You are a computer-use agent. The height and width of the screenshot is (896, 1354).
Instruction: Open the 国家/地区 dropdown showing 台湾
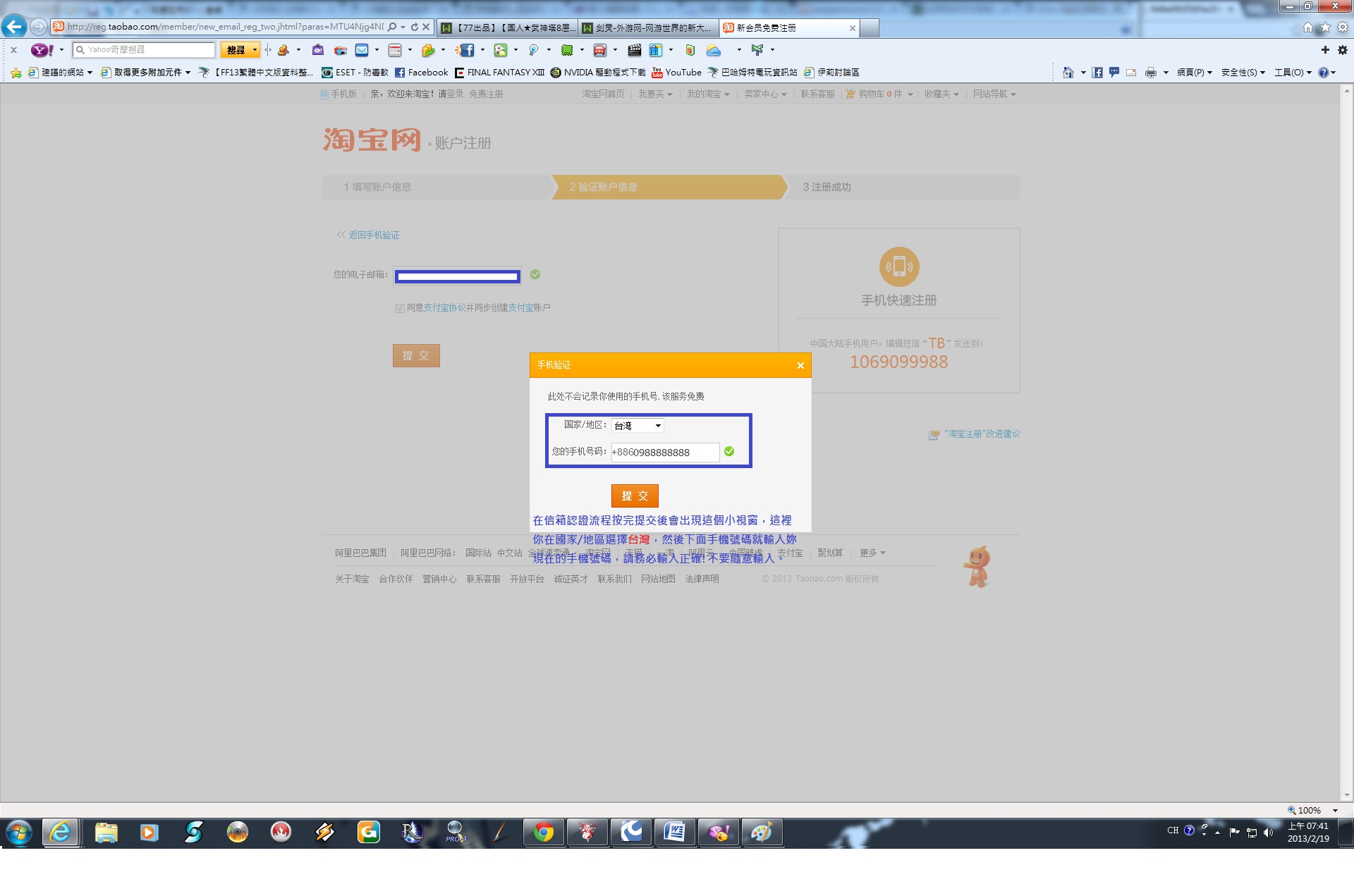[638, 426]
